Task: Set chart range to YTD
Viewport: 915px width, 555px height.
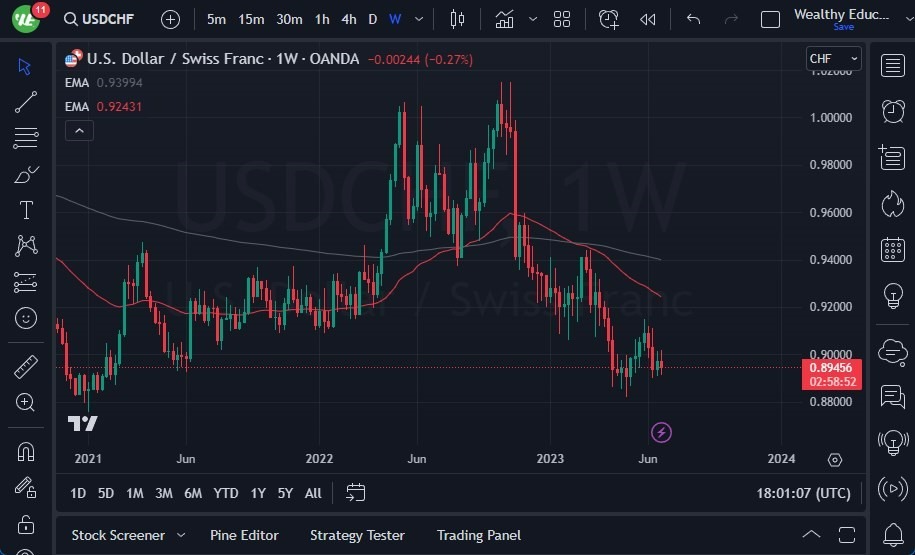Action: [x=226, y=493]
